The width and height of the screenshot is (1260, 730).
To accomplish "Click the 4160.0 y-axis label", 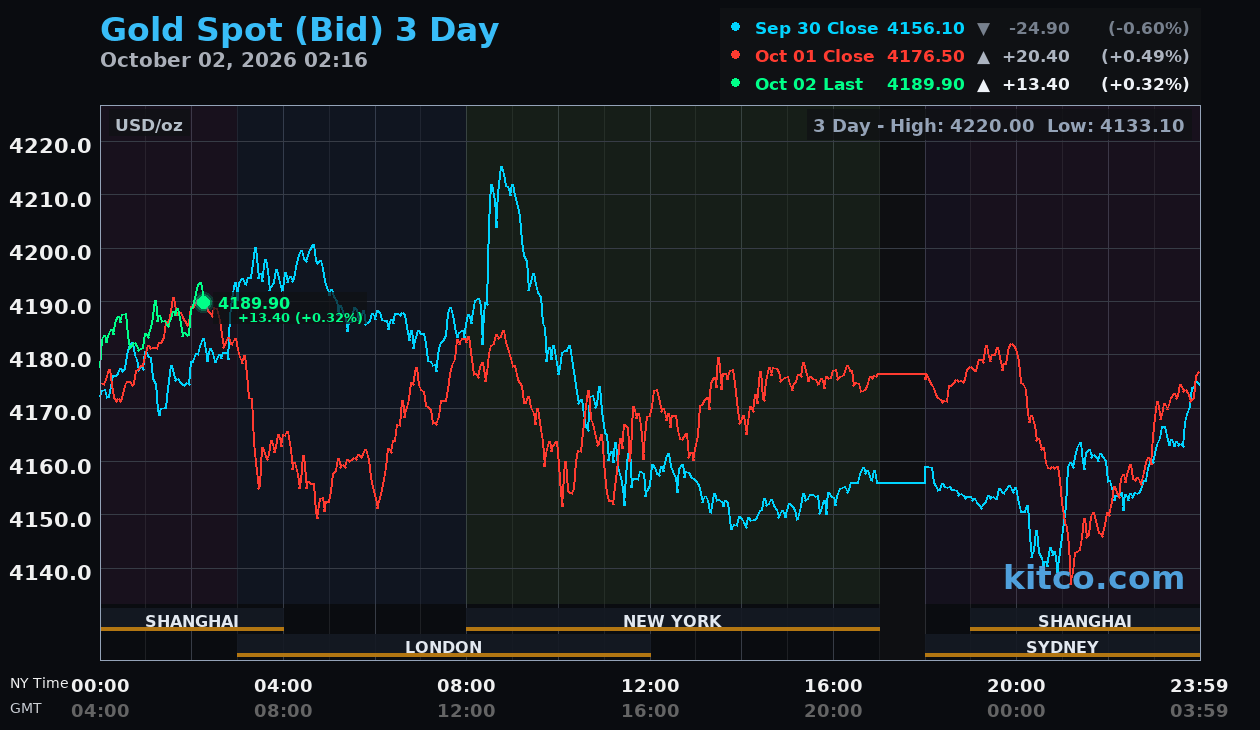I will pos(50,465).
